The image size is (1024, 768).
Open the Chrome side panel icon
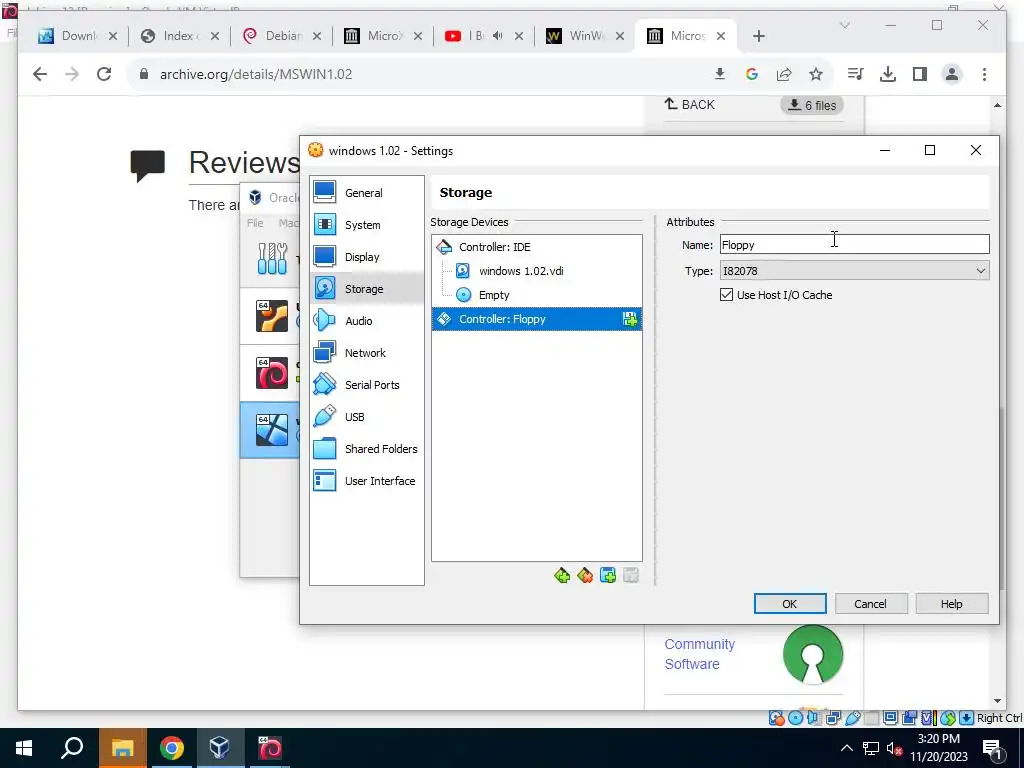click(920, 74)
